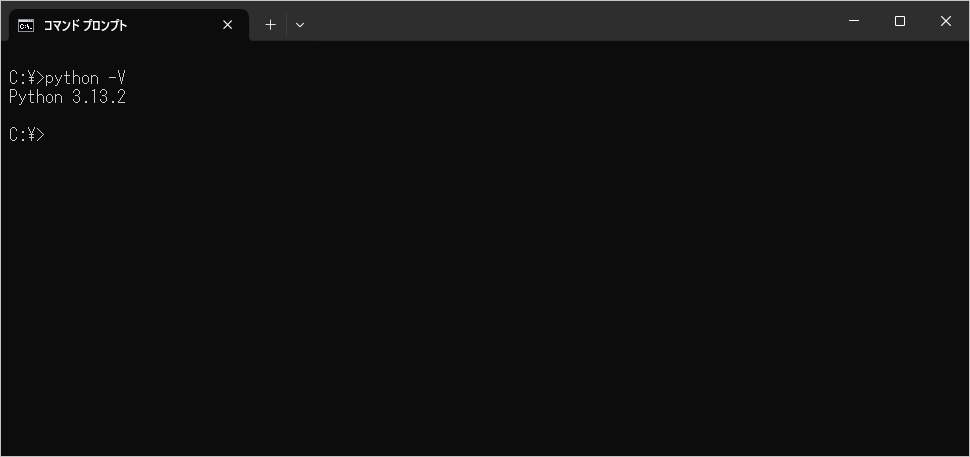Select the コマンド プロンプト tab
Viewport: 970px width, 457px height.
click(x=110, y=25)
